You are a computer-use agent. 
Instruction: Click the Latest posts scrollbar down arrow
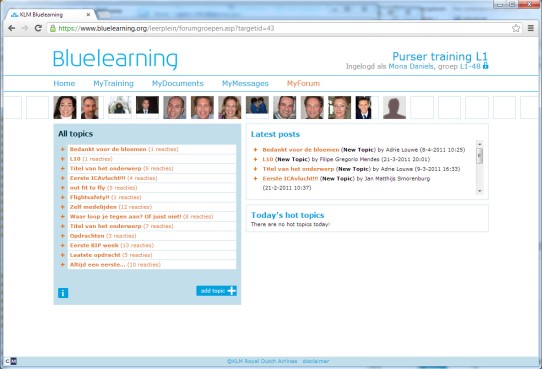479,191
